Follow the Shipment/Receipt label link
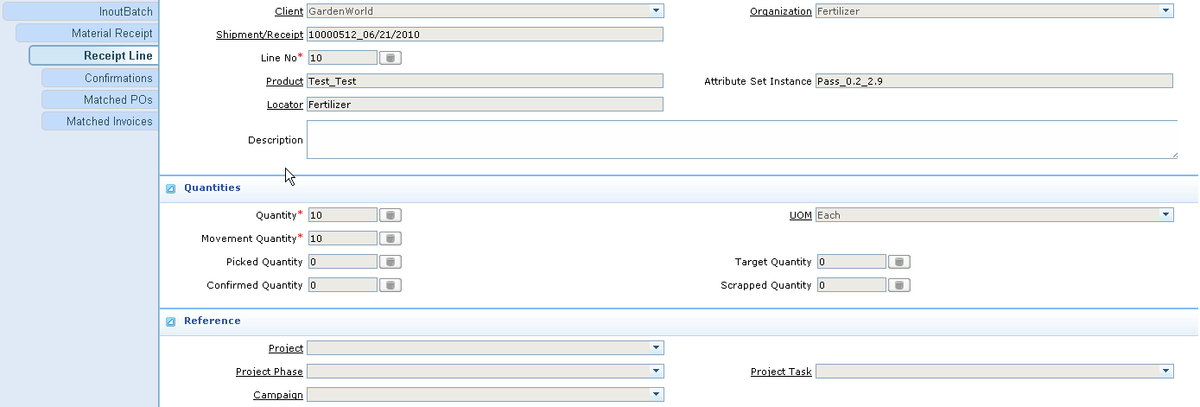This screenshot has width=1200, height=407. click(260, 35)
